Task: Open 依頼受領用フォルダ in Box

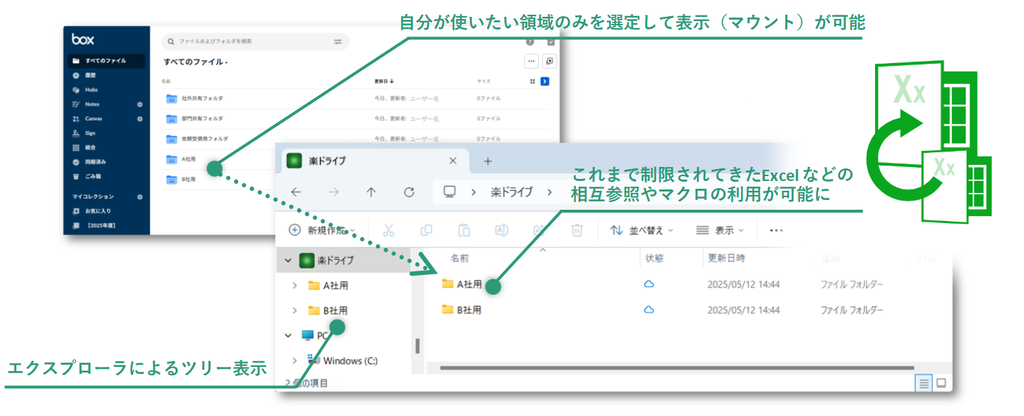Action: [205, 139]
